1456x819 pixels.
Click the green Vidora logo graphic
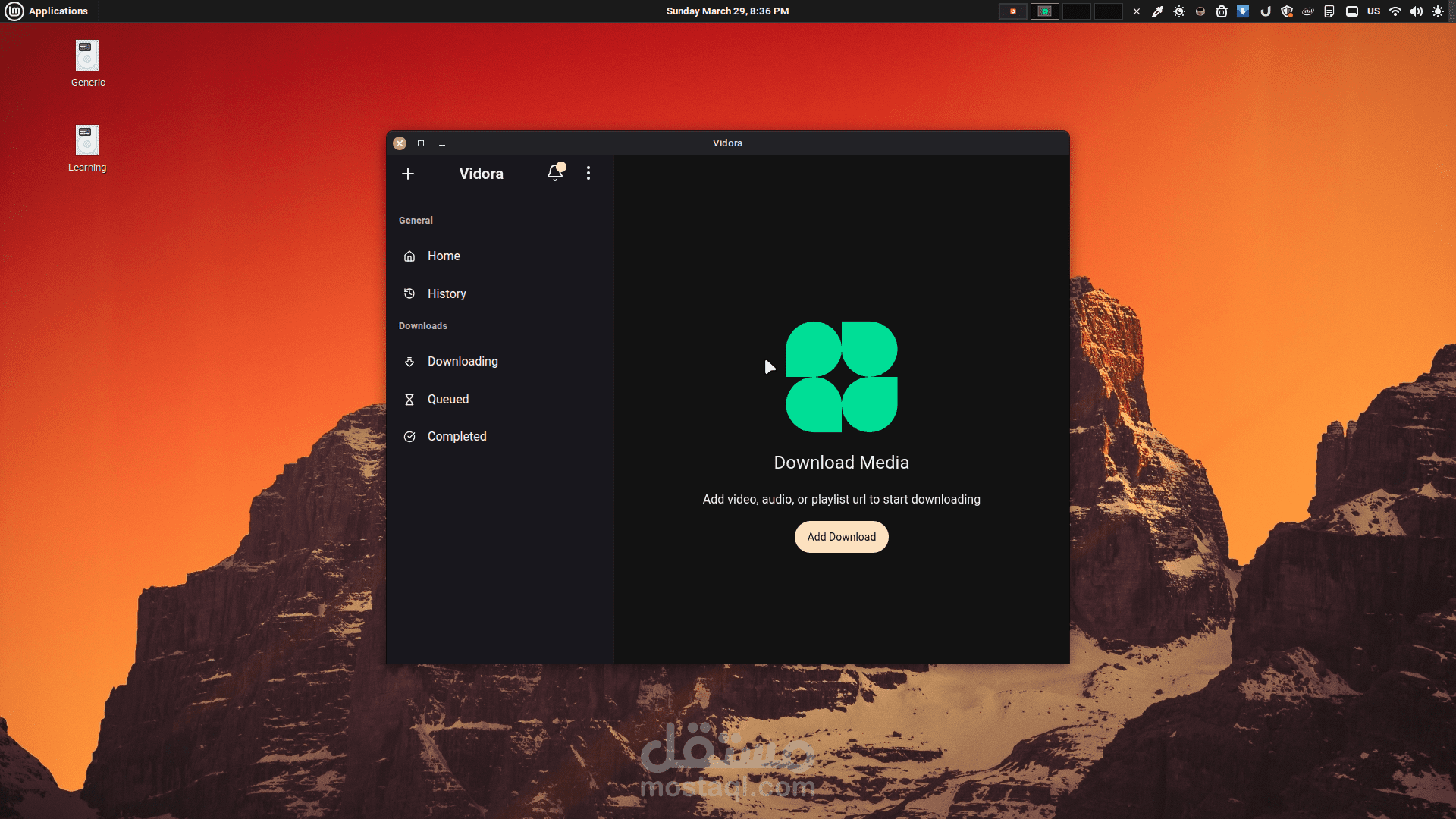841,377
